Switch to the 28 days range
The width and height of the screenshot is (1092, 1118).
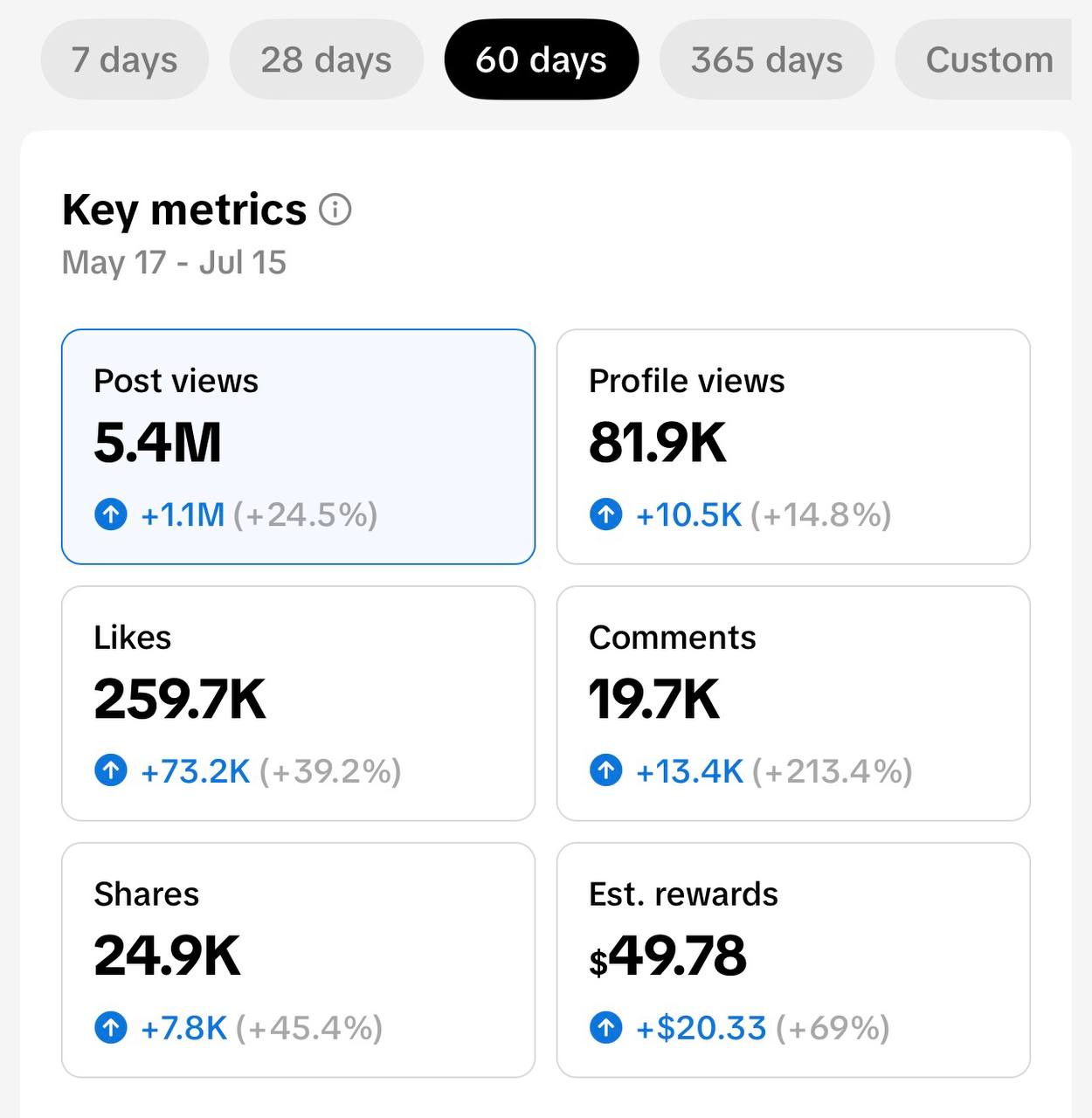pos(327,59)
